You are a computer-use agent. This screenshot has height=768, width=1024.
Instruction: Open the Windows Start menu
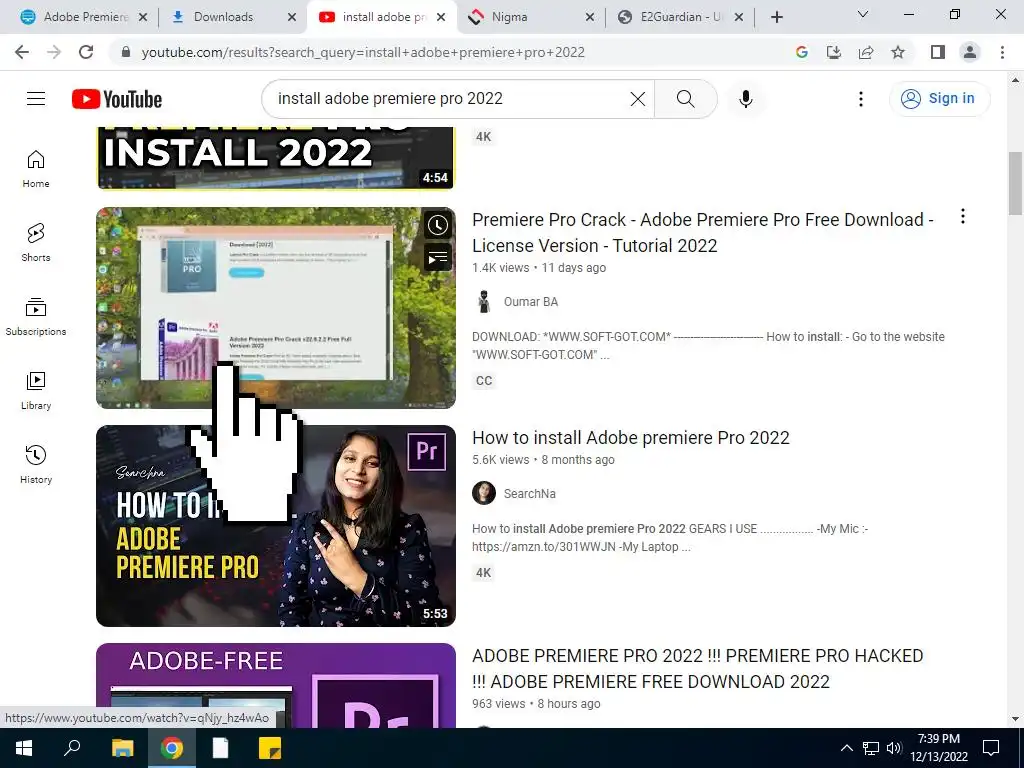(x=24, y=748)
